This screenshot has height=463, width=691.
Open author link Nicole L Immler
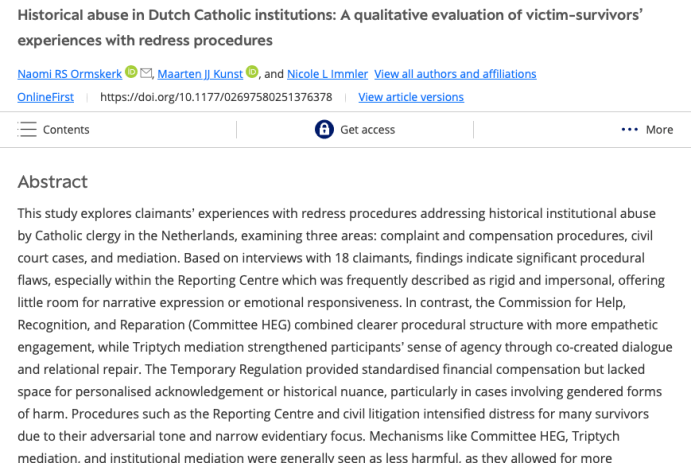327,74
